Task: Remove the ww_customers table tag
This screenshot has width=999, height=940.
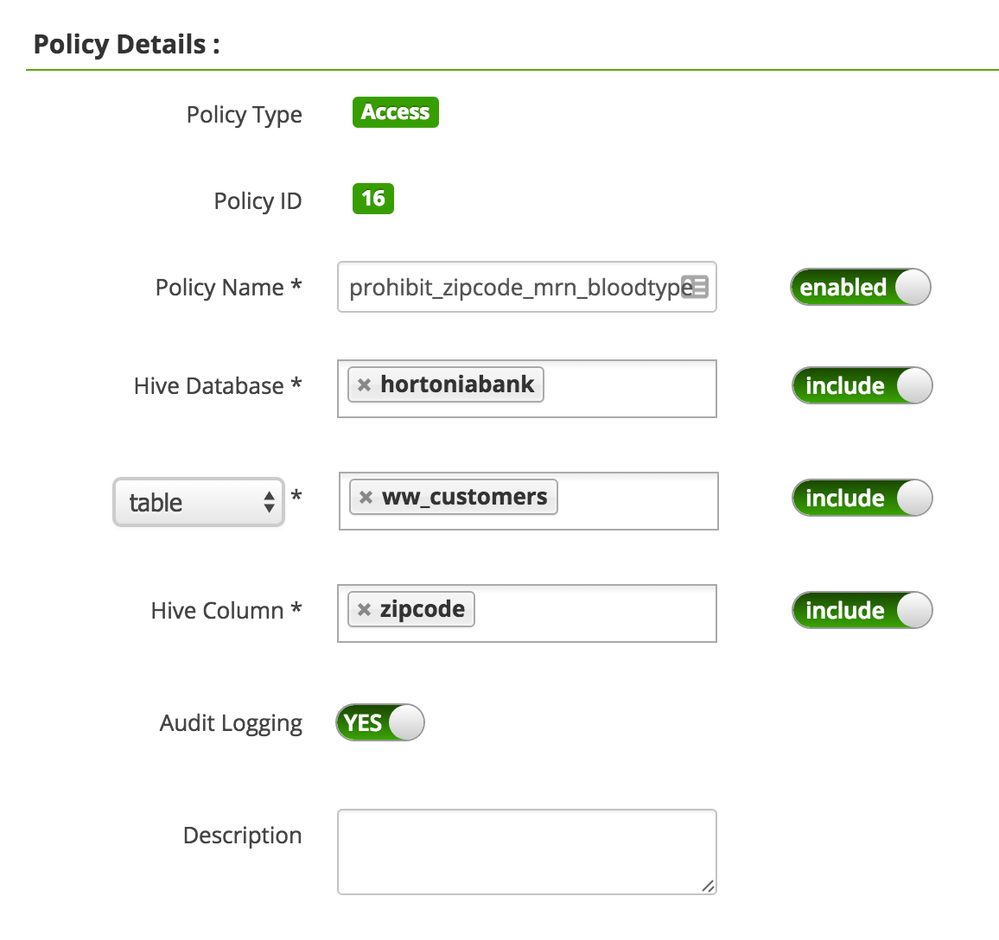Action: 366,497
